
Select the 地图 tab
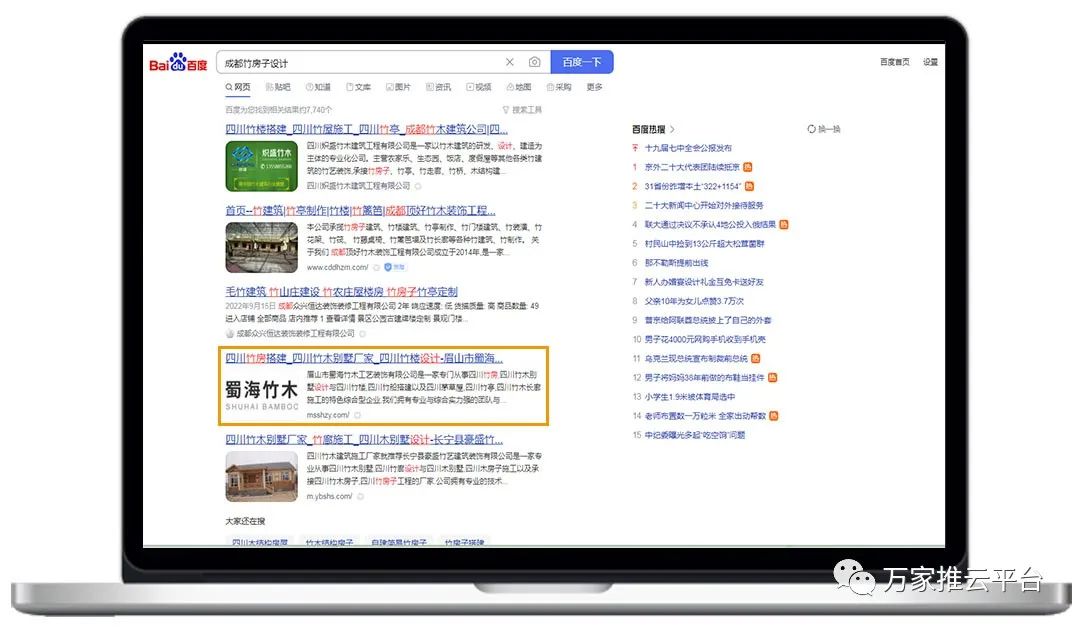coord(518,88)
